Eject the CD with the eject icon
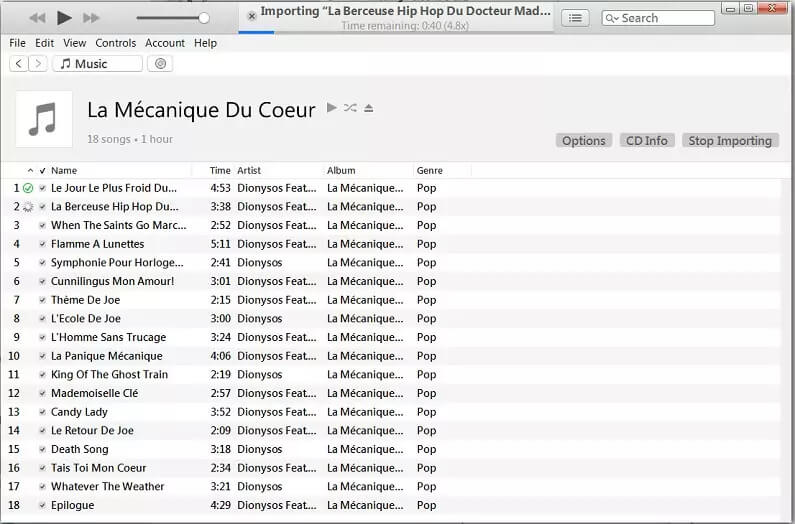 (369, 108)
